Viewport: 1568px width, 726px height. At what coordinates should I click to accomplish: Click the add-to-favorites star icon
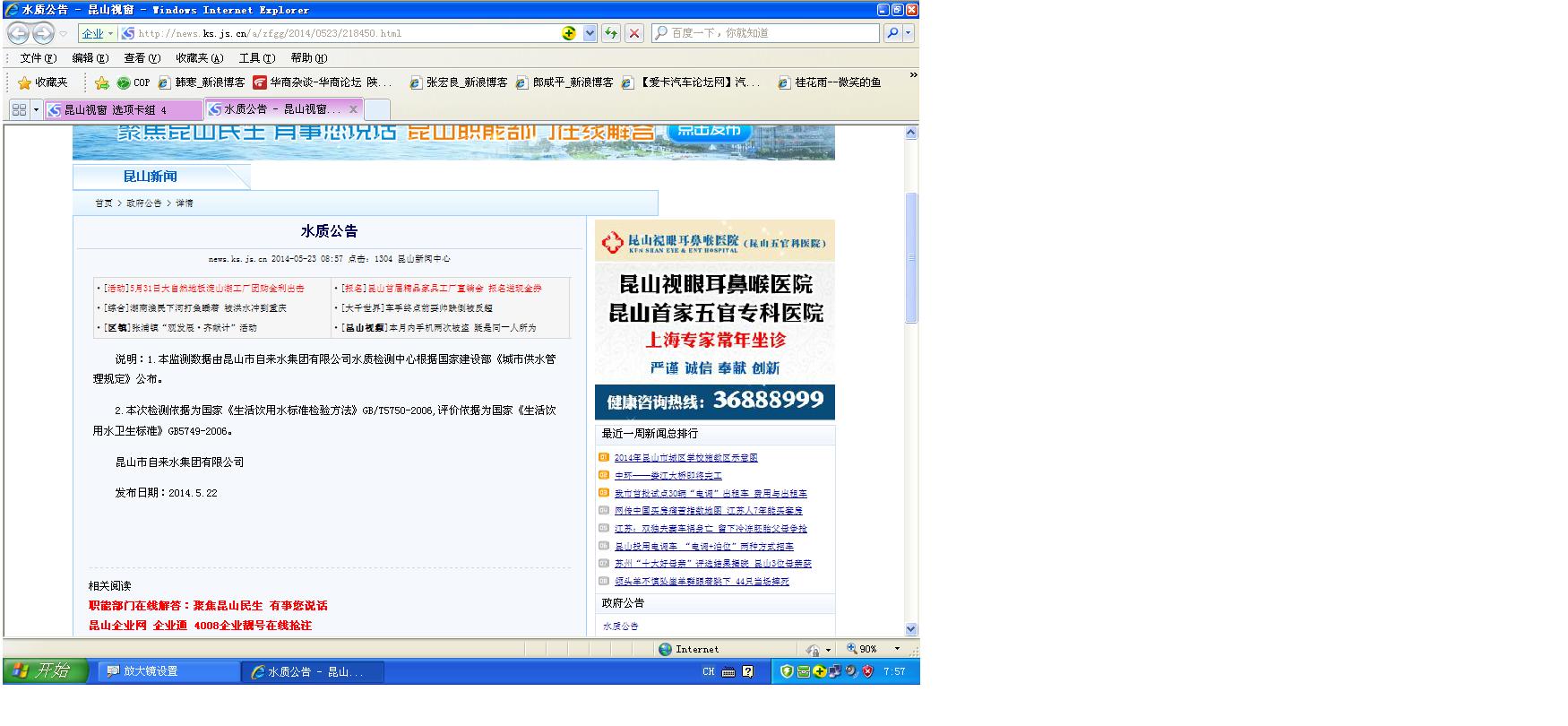[x=101, y=82]
